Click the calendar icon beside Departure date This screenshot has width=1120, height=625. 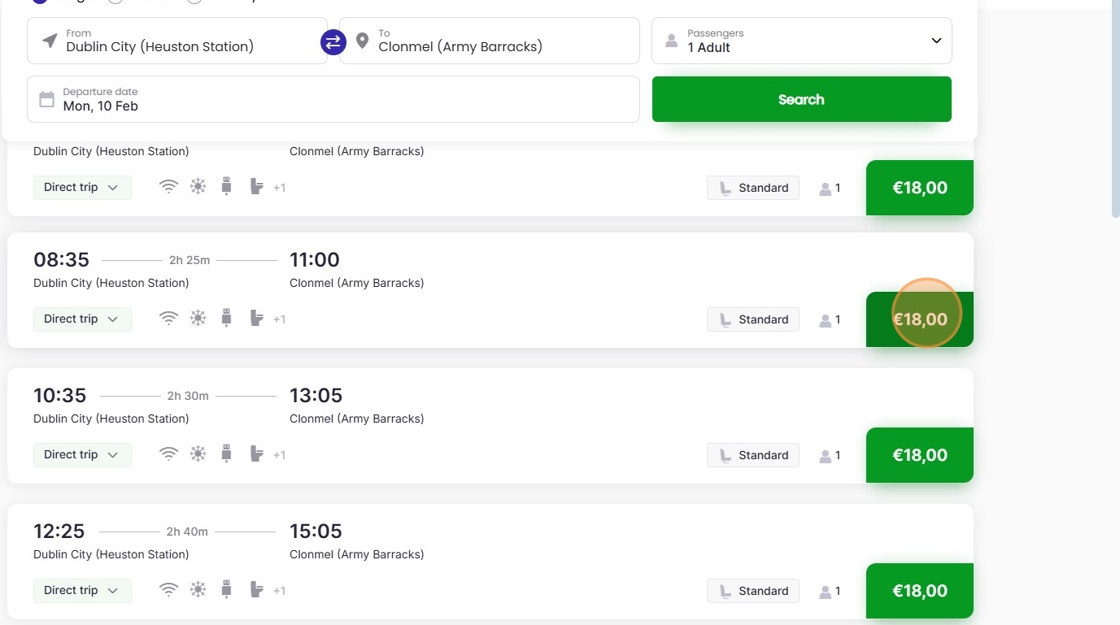point(47,99)
